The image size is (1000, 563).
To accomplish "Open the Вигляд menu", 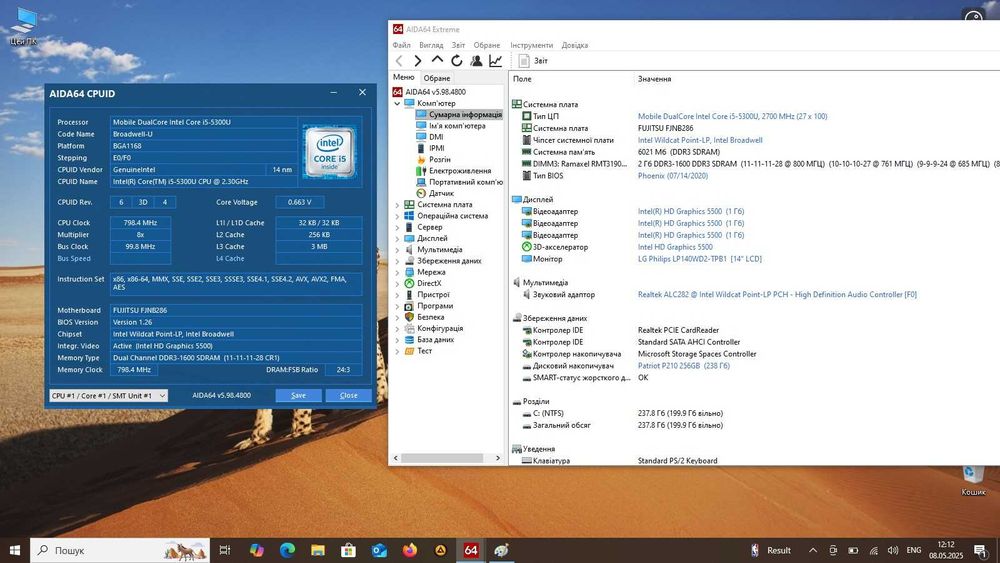I will (431, 45).
